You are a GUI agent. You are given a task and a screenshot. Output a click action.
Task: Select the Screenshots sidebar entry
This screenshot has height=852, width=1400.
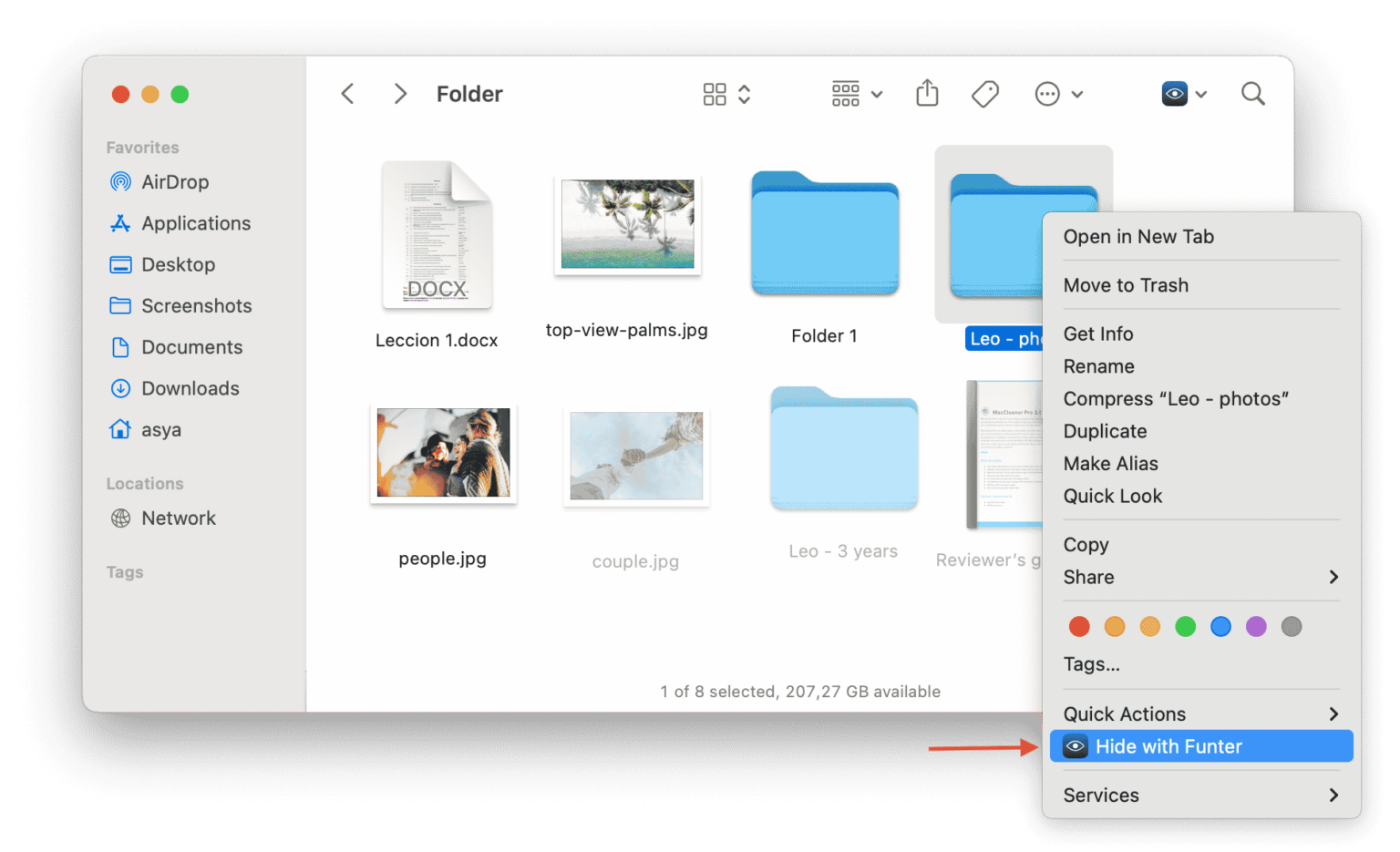pos(196,305)
